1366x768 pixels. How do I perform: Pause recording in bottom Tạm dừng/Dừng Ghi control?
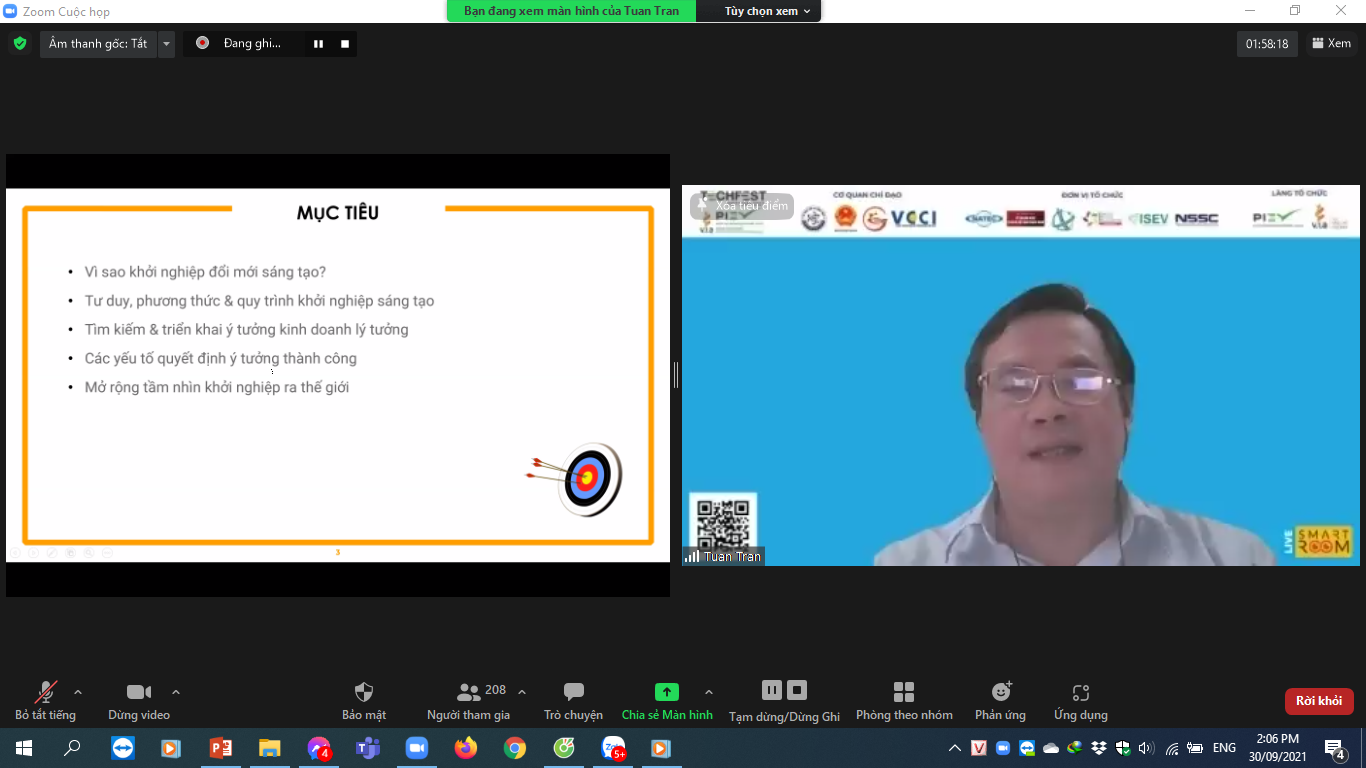[x=771, y=690]
